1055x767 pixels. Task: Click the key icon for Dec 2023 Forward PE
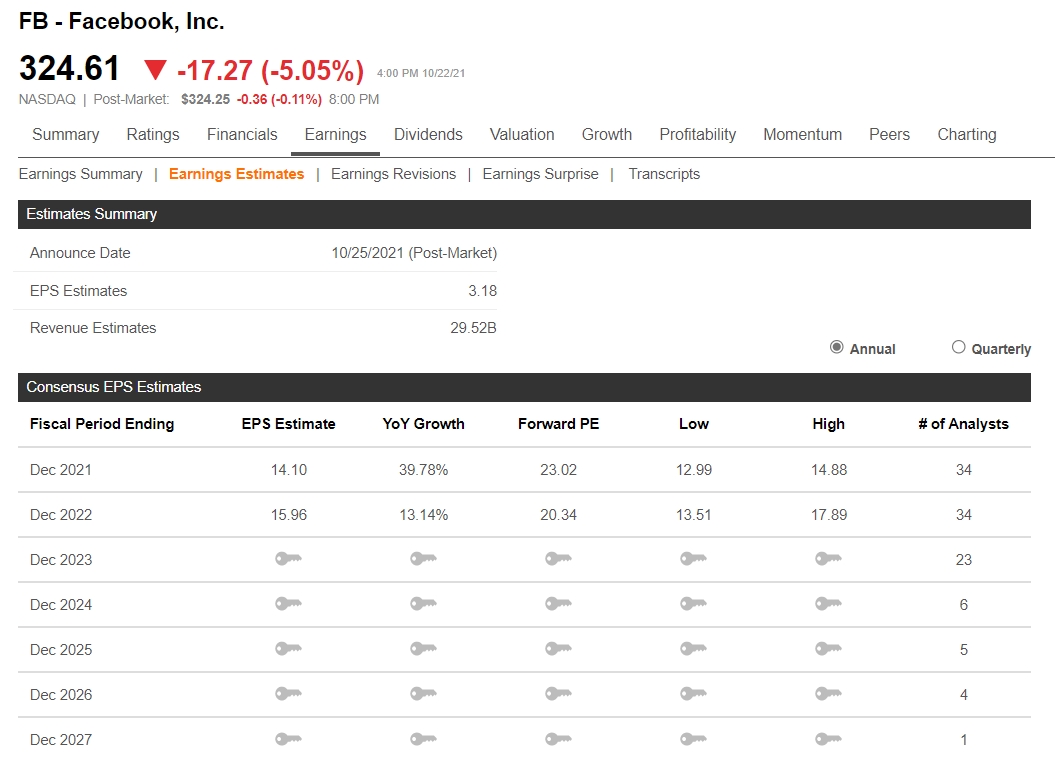pos(558,559)
